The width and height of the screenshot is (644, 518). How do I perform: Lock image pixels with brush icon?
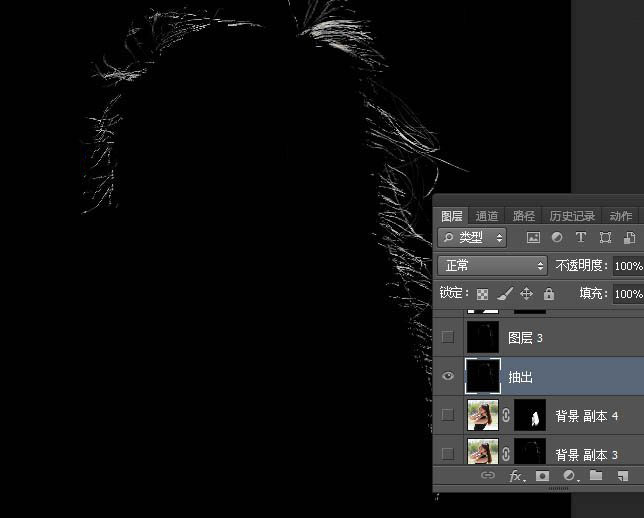click(505, 294)
